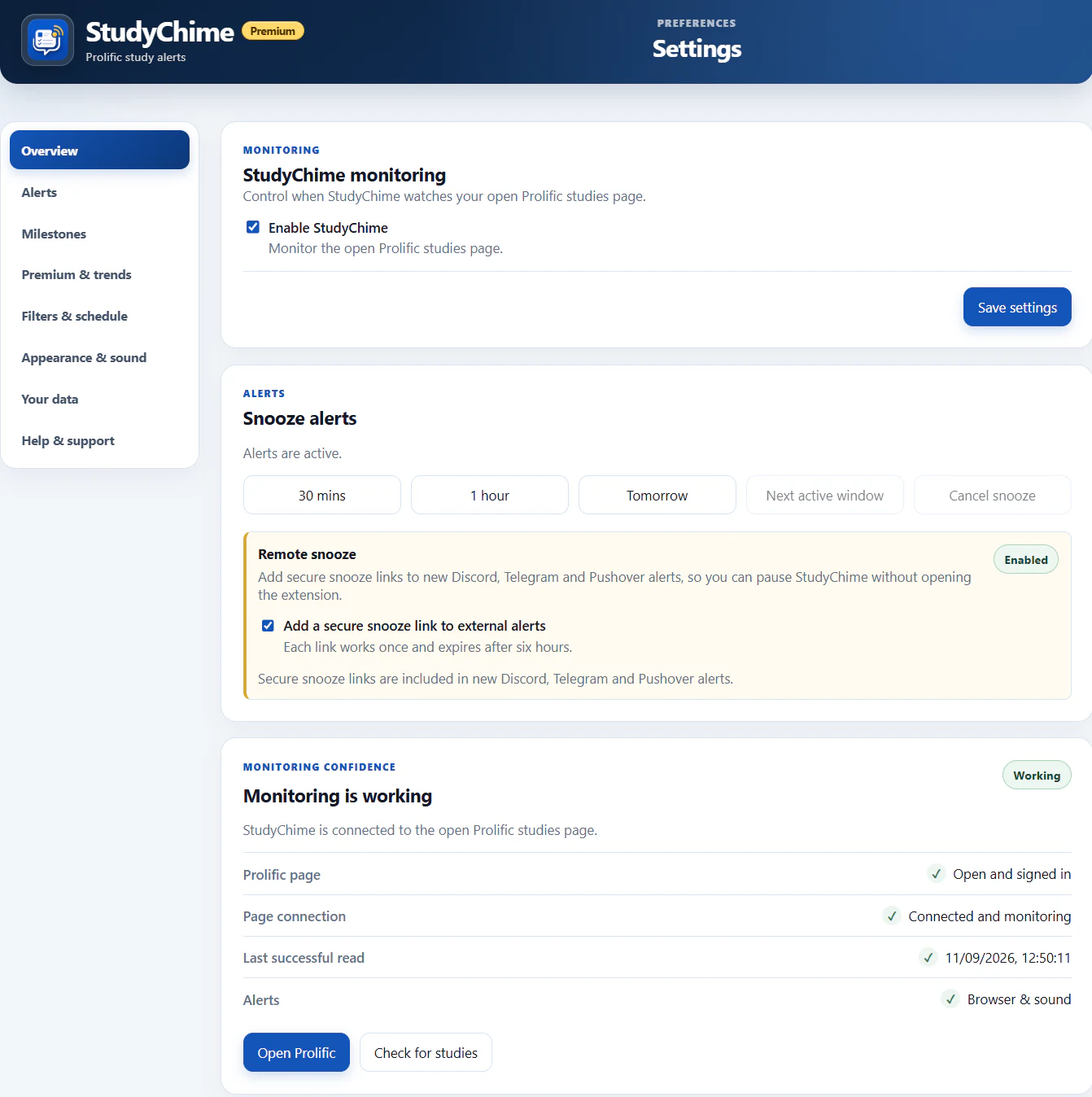Click the Open Prolific button
The height and width of the screenshot is (1097, 1092).
point(296,1052)
